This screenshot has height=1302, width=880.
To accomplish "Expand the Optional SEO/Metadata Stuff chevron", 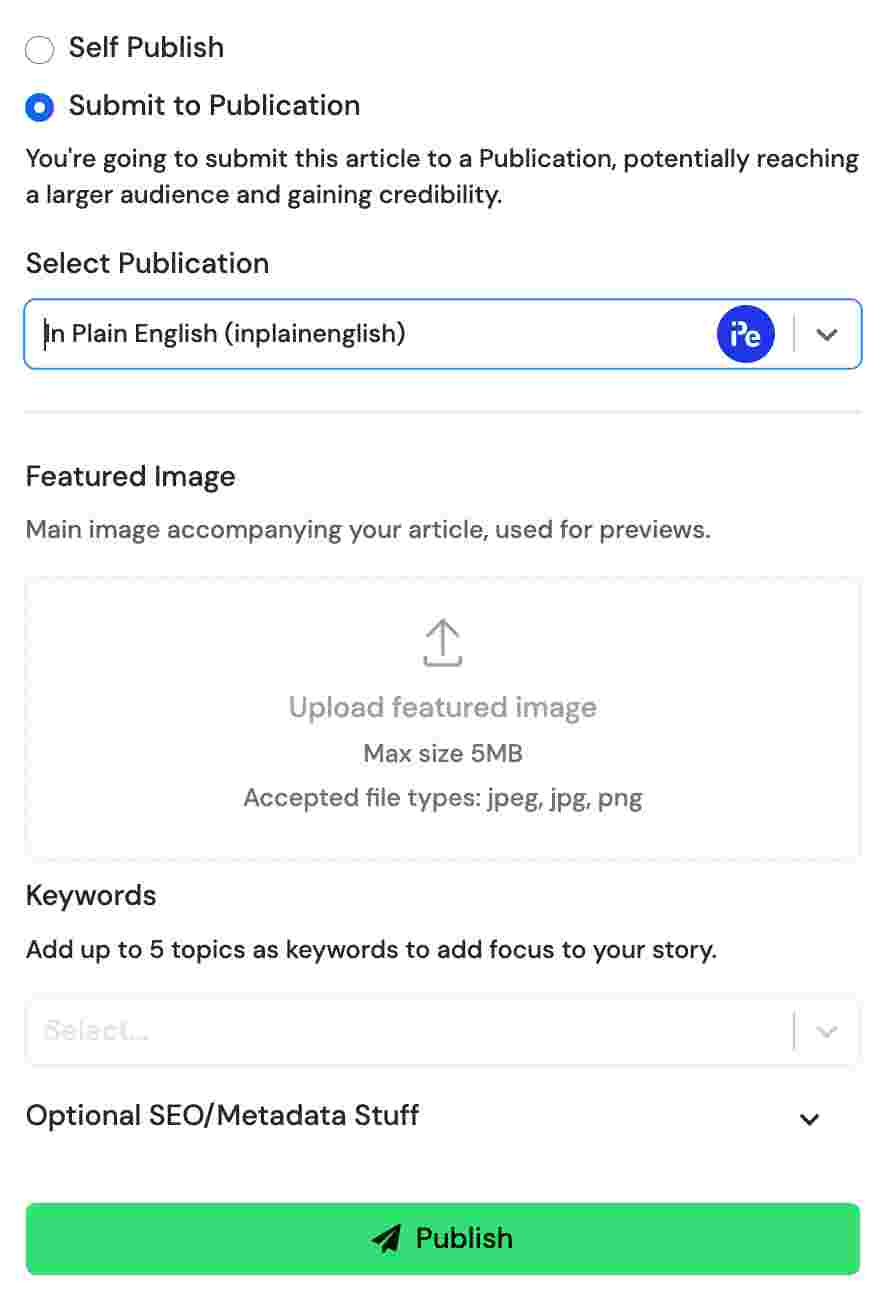I will (810, 1119).
